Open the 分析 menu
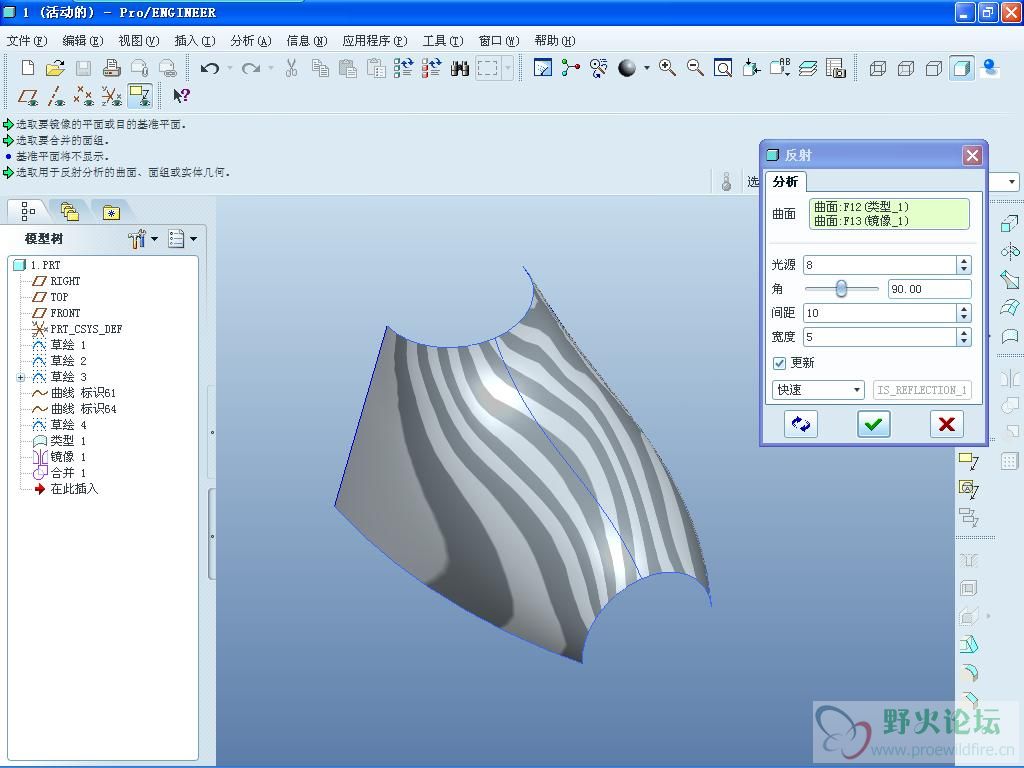Screen dimensions: 1024x768 (251, 41)
